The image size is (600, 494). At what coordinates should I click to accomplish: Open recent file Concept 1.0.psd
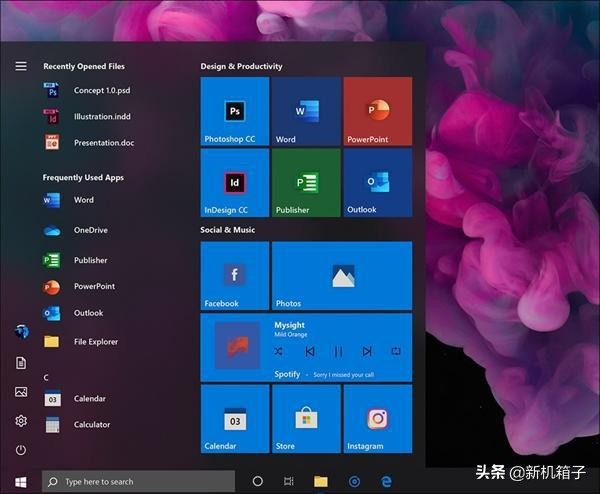coord(88,90)
